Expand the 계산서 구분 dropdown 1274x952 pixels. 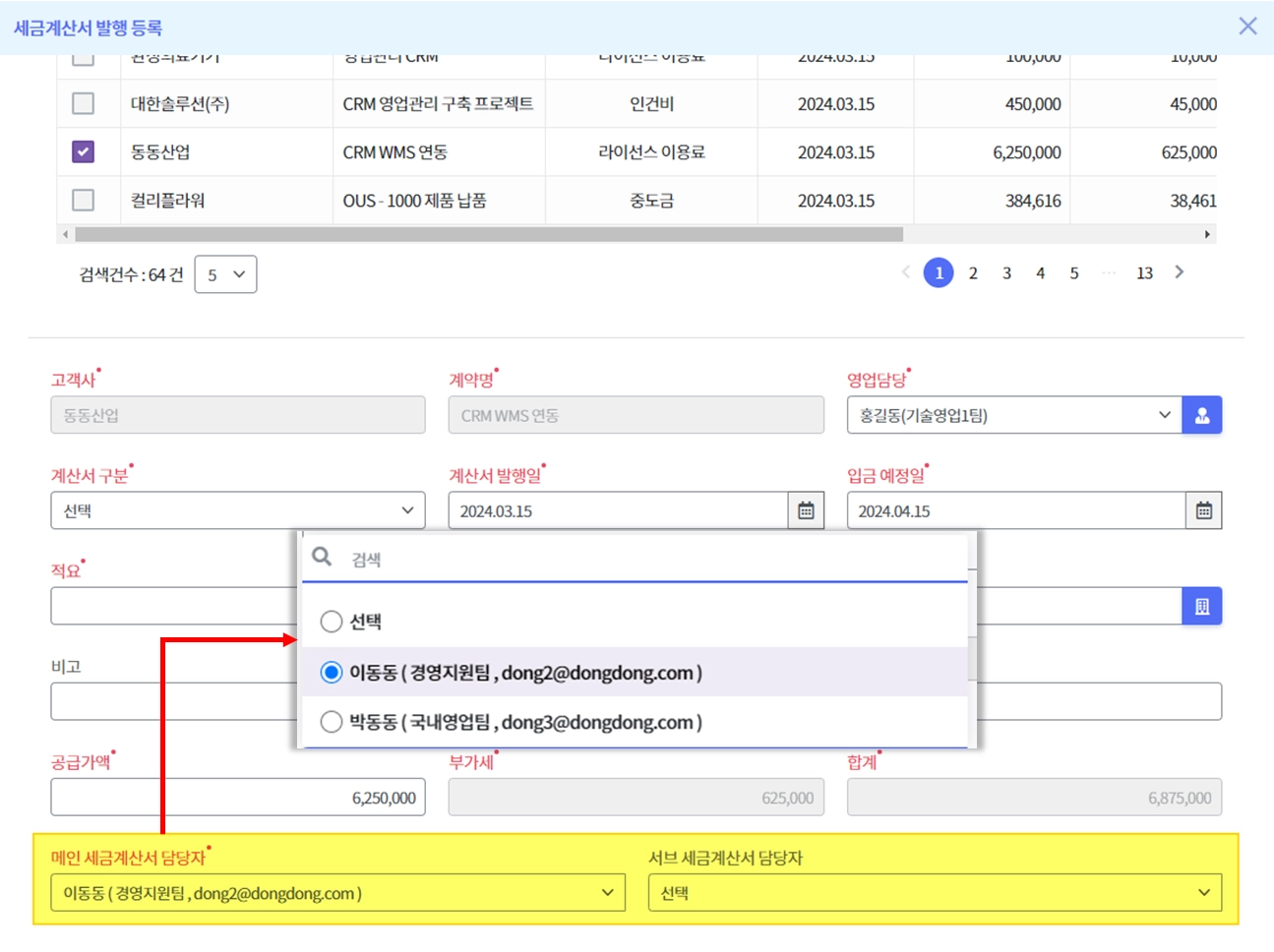[238, 510]
